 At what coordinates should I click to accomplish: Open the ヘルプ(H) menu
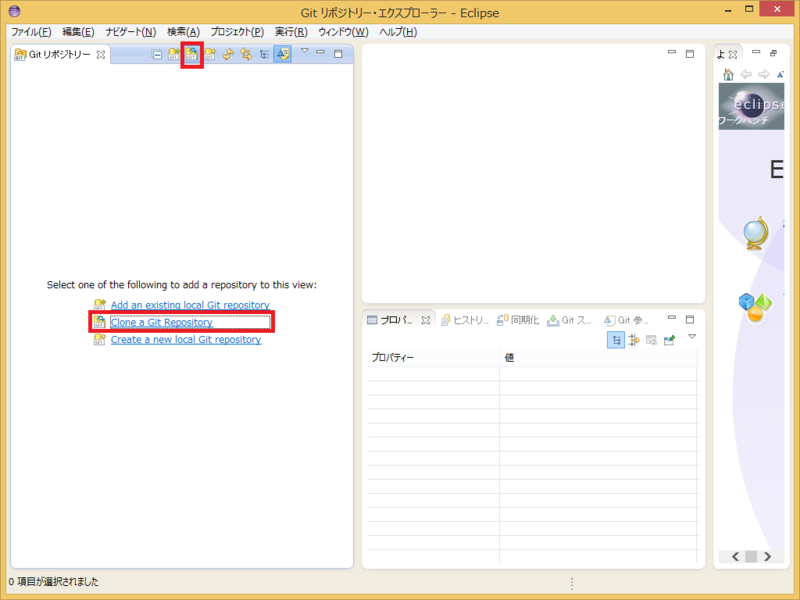(x=398, y=32)
